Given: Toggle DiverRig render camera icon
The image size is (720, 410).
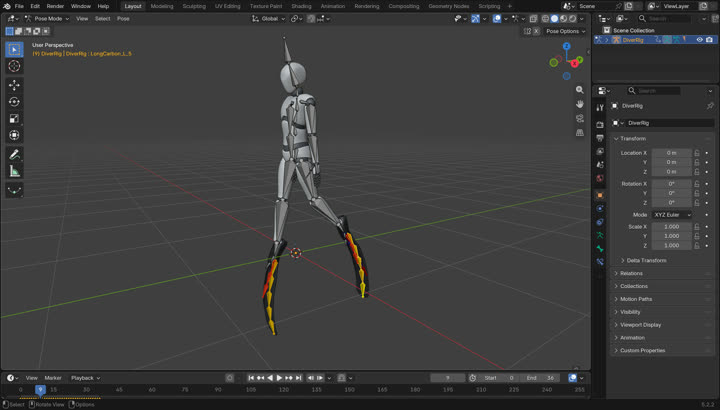Looking at the screenshot, I should coord(709,40).
